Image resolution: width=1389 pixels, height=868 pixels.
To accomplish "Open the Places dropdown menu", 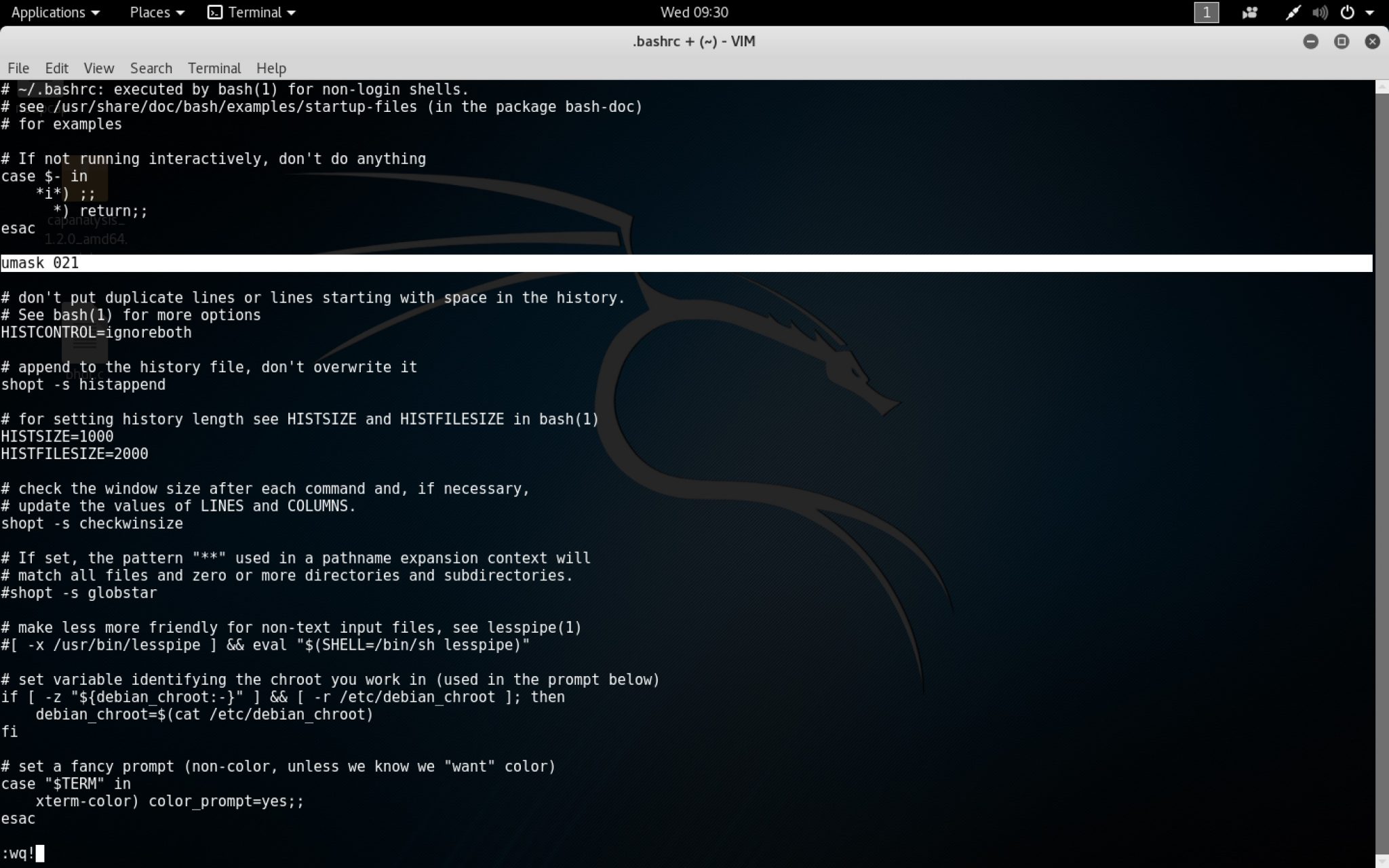I will click(157, 12).
